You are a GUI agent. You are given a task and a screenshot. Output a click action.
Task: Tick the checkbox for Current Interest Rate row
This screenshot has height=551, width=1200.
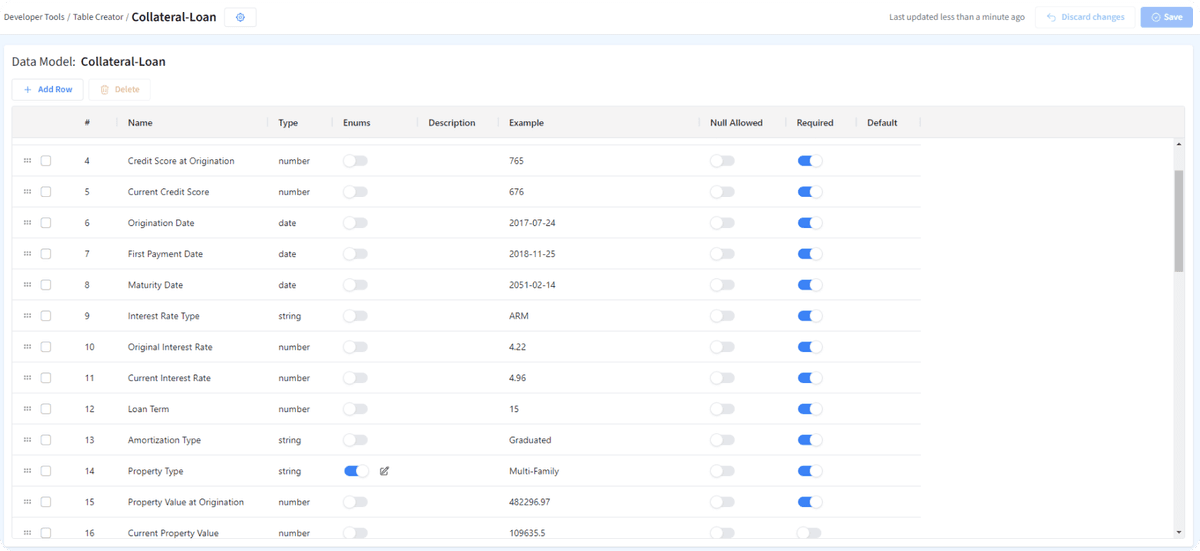coord(46,378)
